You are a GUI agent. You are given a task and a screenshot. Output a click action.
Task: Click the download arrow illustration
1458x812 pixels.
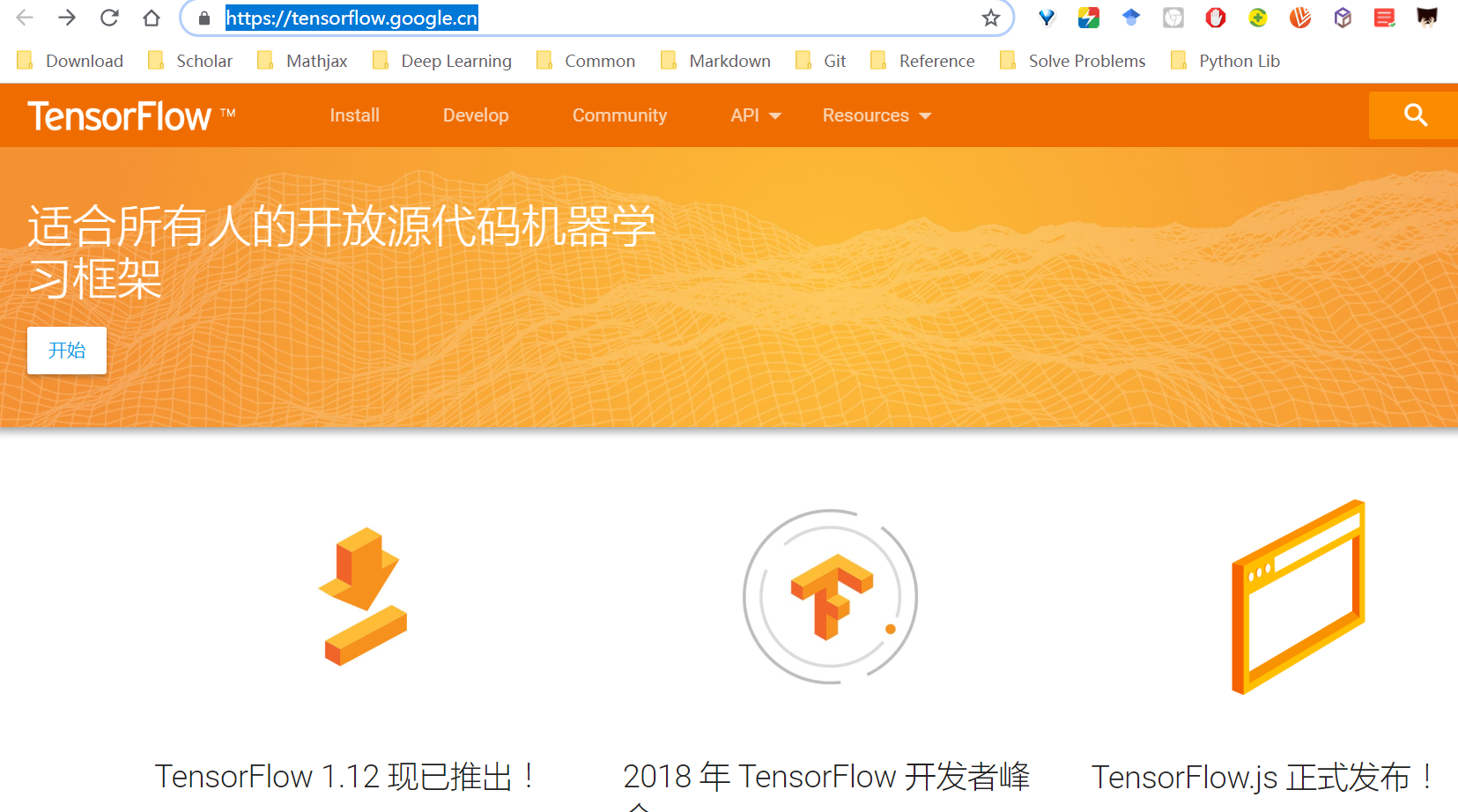(x=364, y=597)
